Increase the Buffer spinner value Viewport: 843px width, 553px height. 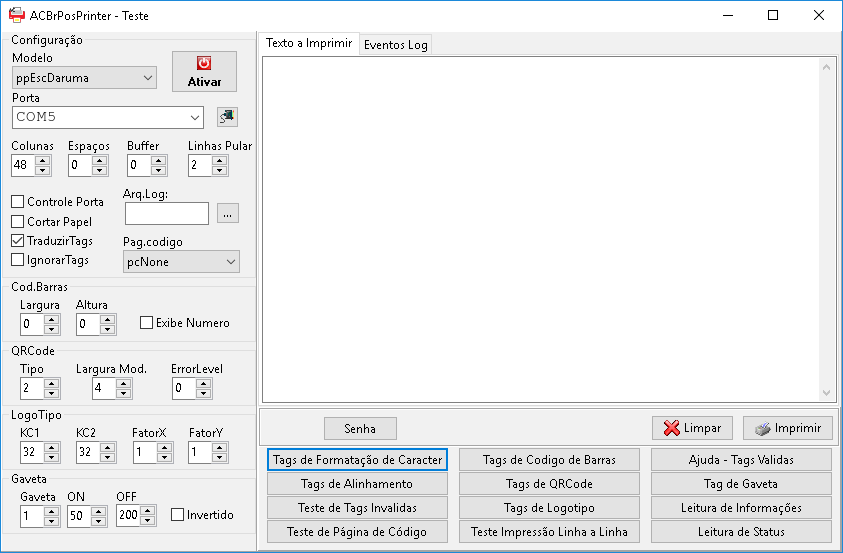(x=159, y=160)
